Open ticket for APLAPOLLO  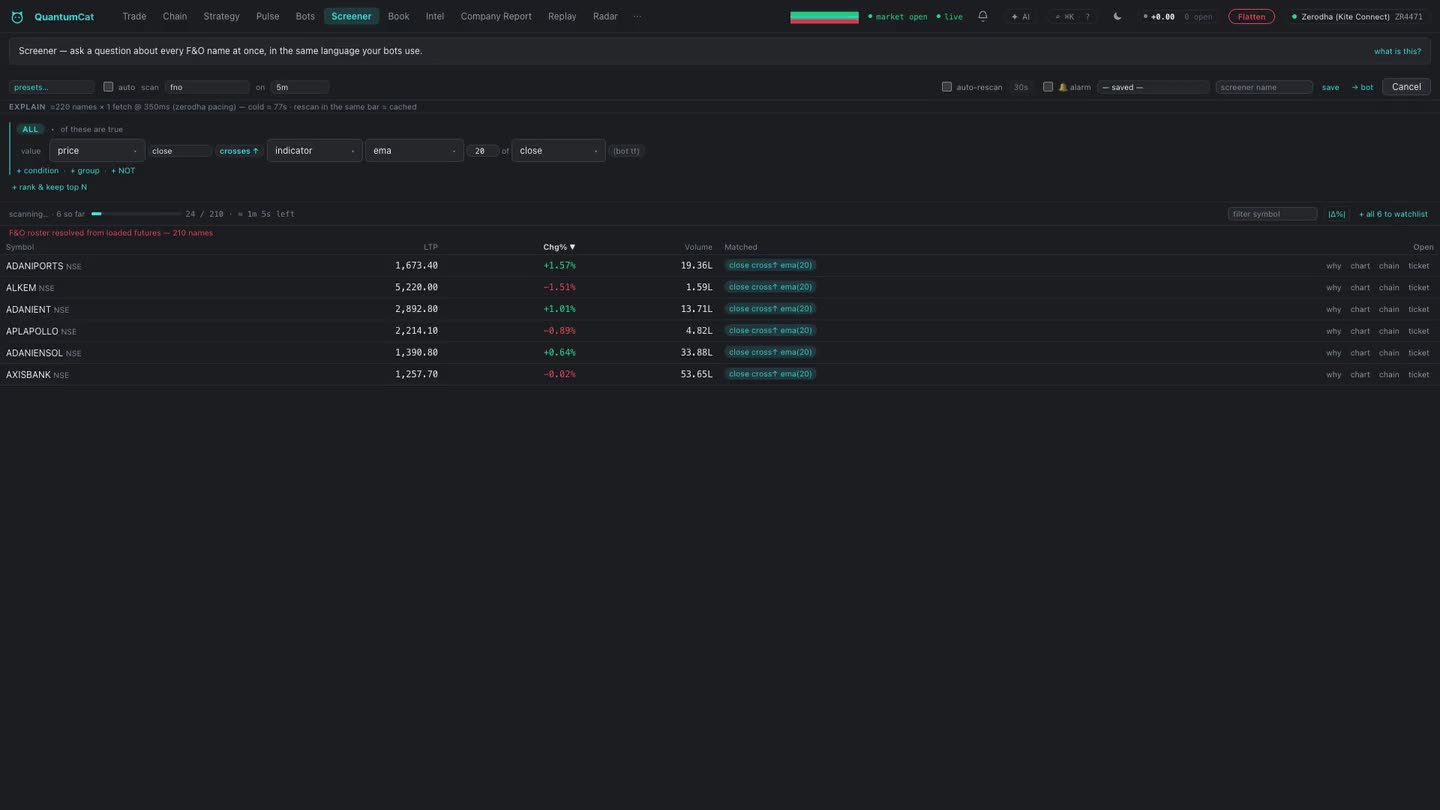click(x=1418, y=331)
